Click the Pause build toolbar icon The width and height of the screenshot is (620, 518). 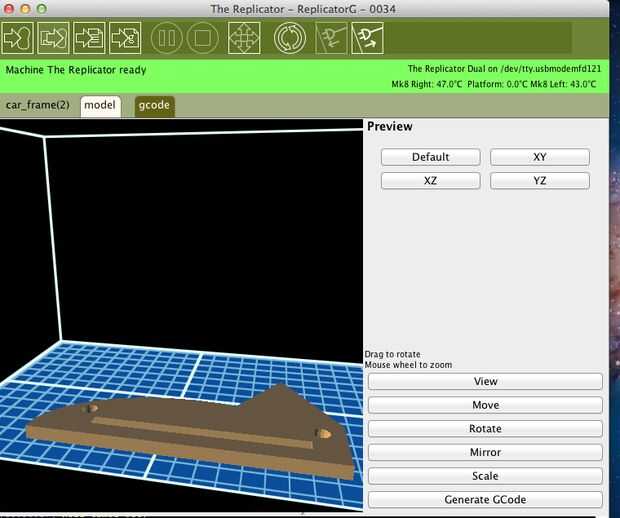click(166, 38)
